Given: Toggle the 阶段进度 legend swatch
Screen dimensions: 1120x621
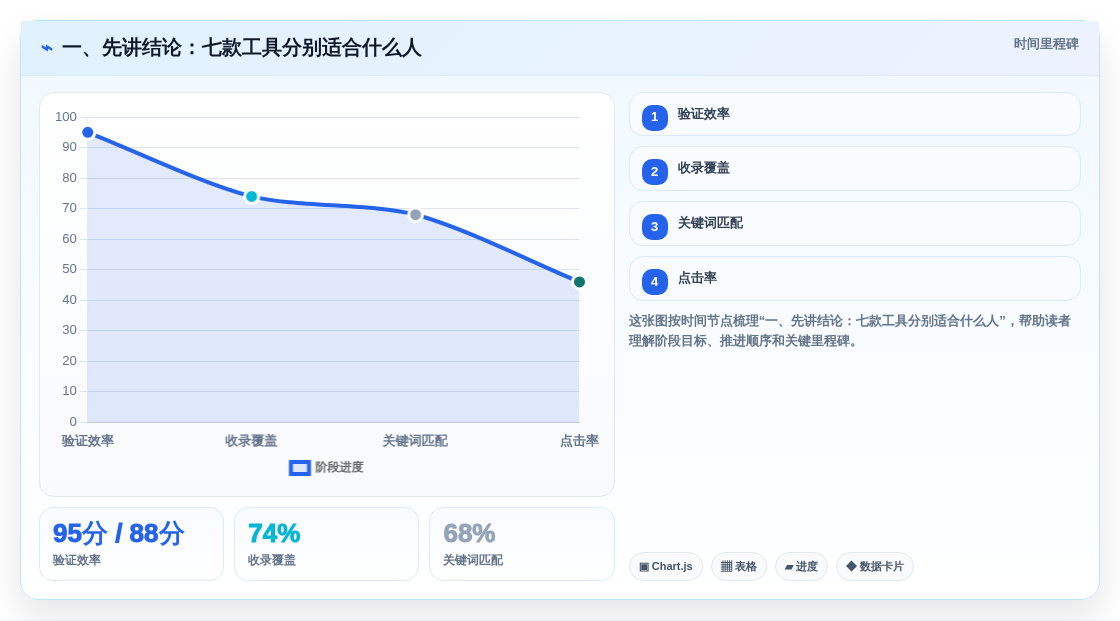Looking at the screenshot, I should (x=299, y=468).
